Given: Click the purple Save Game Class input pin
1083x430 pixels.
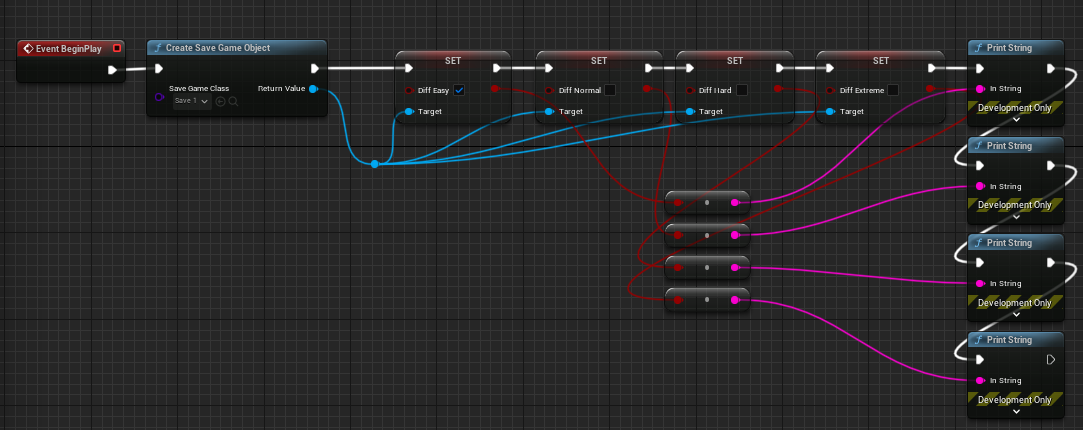Looking at the screenshot, I should pos(160,97).
